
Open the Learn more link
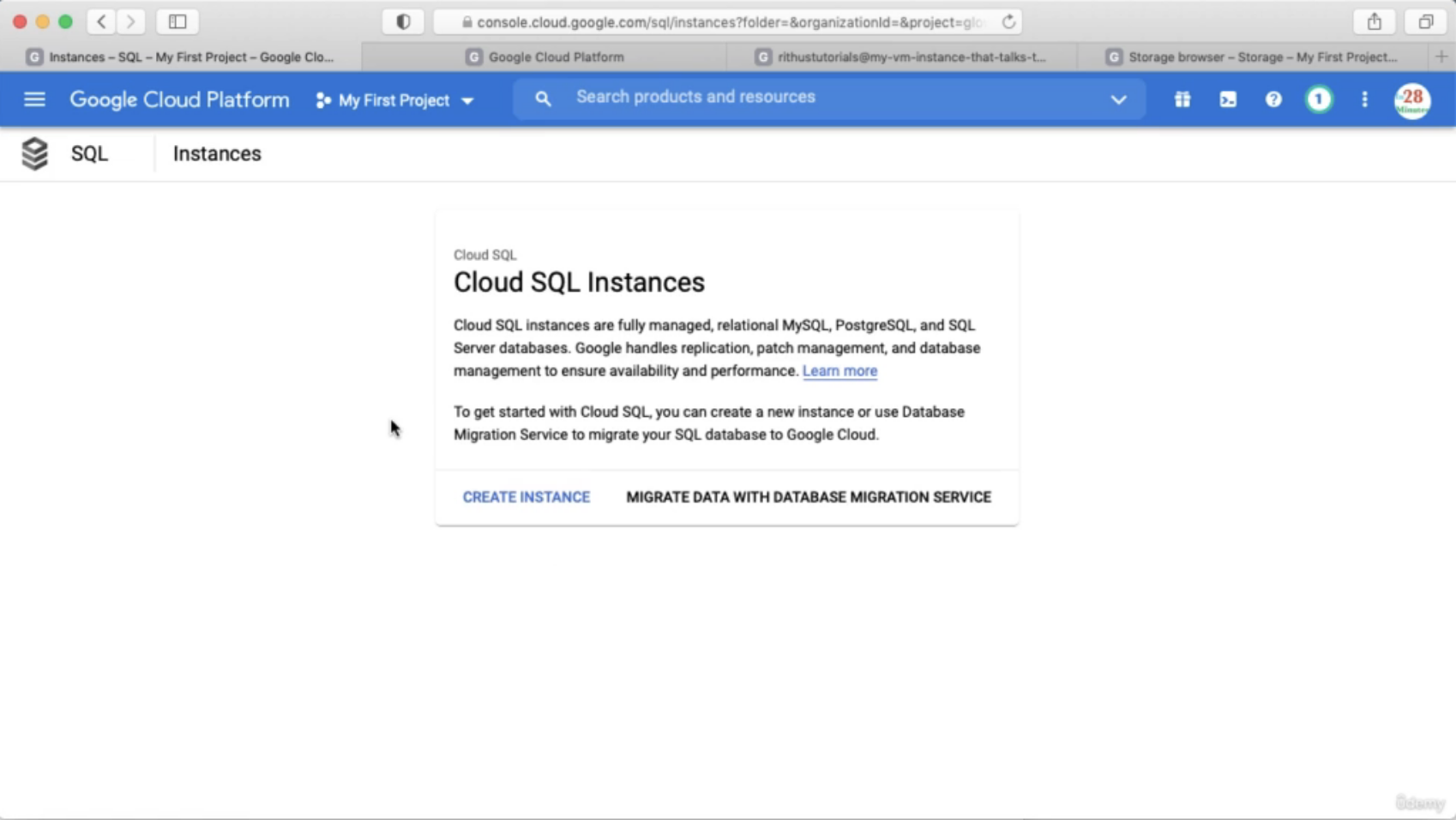tap(839, 371)
